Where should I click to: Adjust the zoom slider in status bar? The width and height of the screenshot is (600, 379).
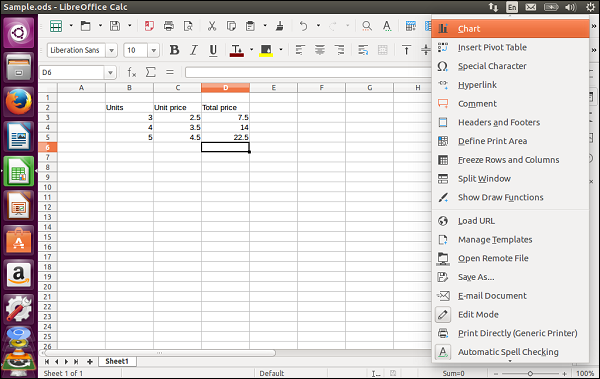coord(530,373)
